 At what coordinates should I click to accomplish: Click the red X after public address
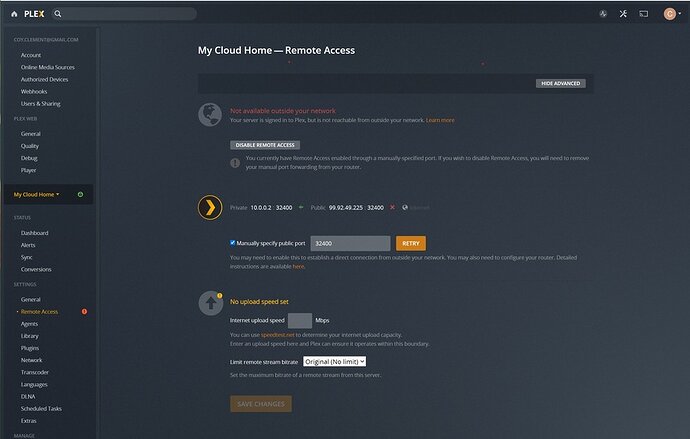(392, 207)
